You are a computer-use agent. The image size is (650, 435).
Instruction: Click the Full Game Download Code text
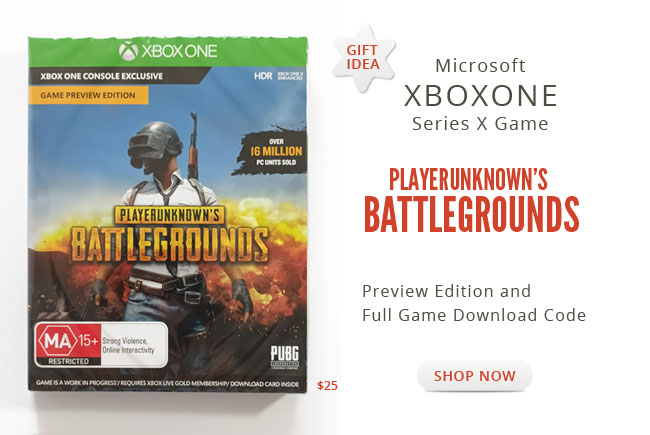point(474,315)
